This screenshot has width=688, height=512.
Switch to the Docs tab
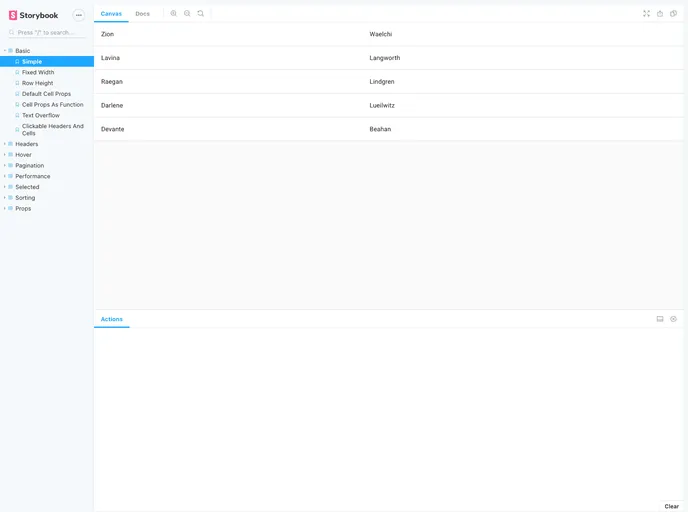tap(143, 14)
